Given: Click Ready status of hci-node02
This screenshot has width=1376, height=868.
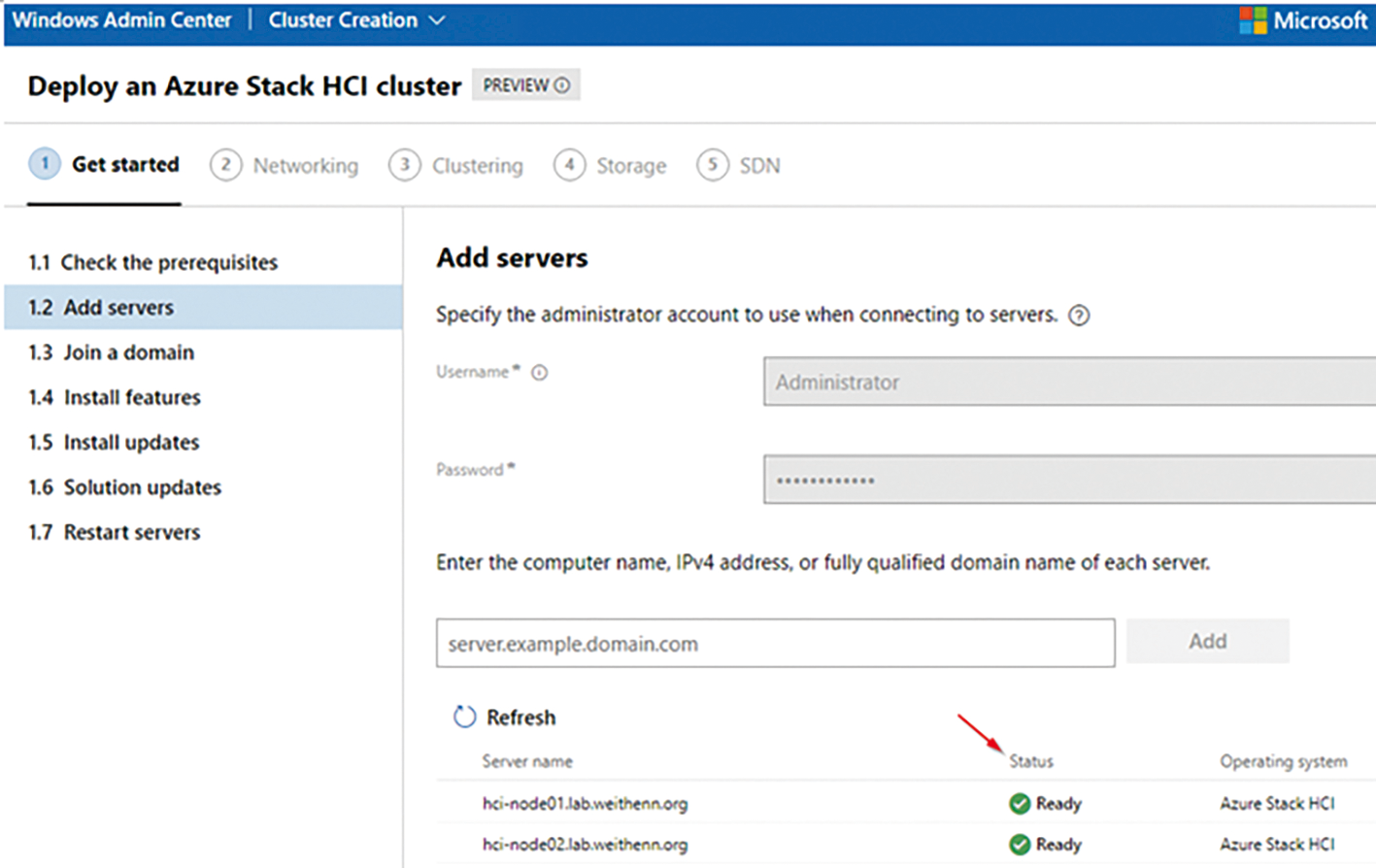Looking at the screenshot, I should tap(1058, 845).
